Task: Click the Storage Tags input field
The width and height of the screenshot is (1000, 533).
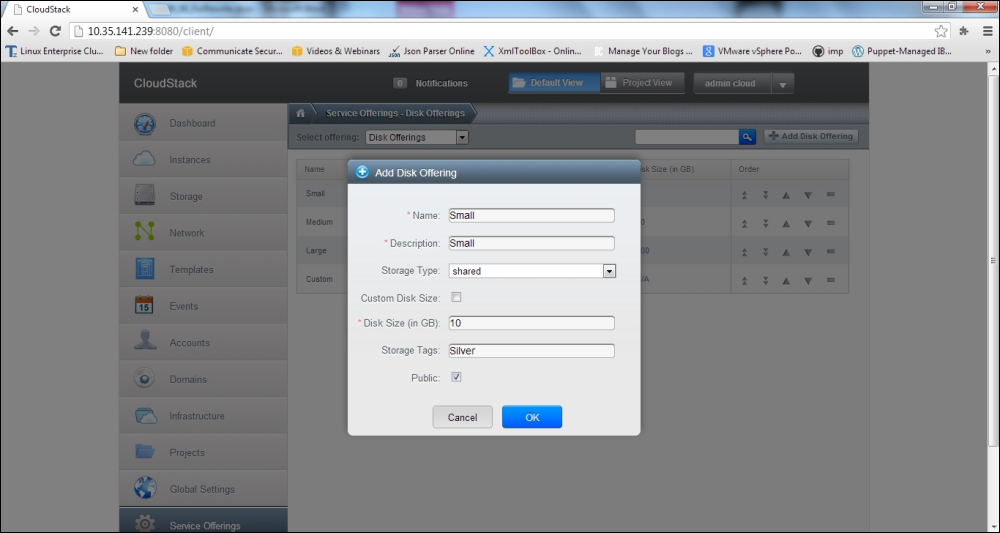Action: [x=531, y=351]
